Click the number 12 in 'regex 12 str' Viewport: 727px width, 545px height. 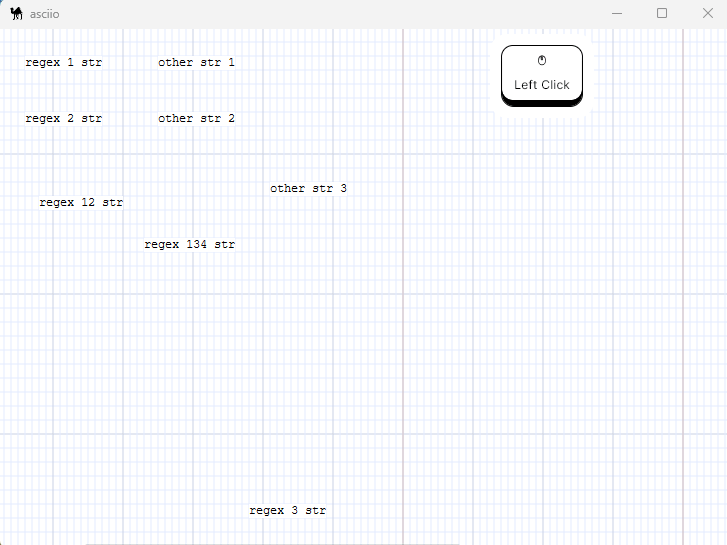tap(88, 203)
